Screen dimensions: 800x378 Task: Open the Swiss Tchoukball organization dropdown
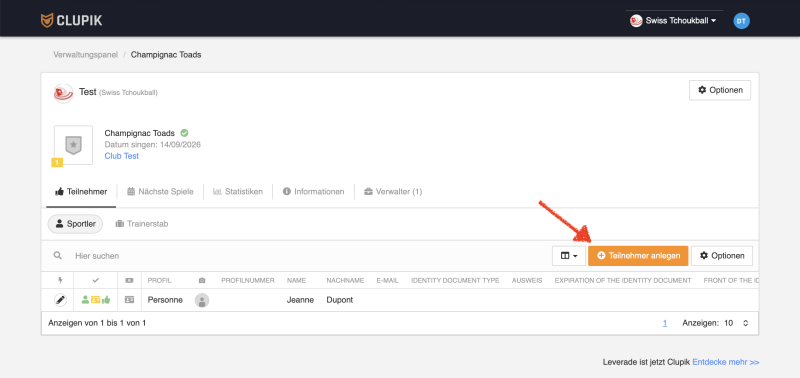click(x=673, y=21)
